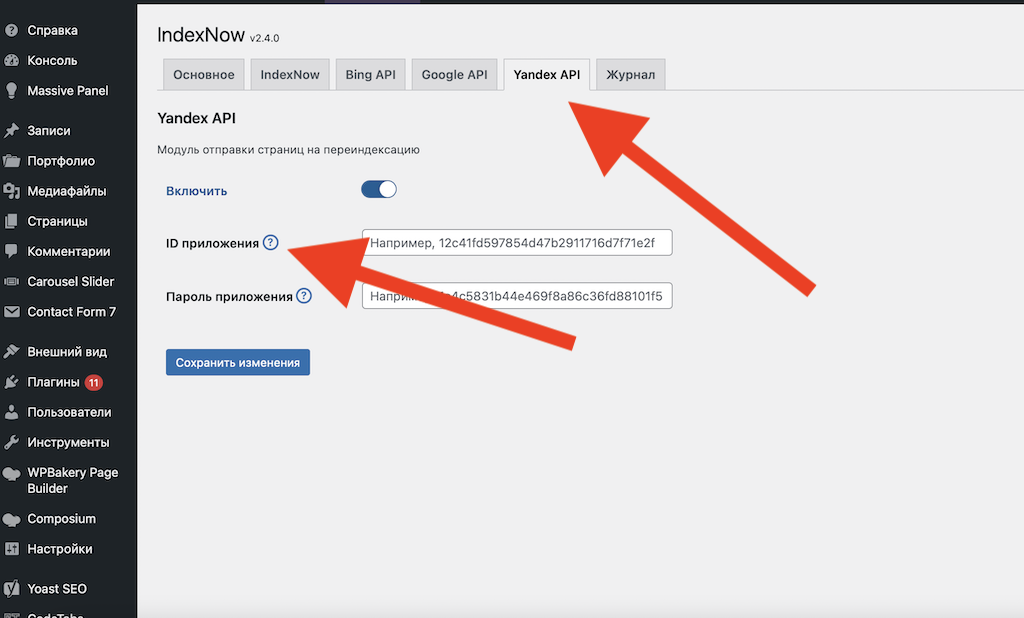This screenshot has width=1024, height=618.
Task: Open Справка in the sidebar
Action: 52,30
